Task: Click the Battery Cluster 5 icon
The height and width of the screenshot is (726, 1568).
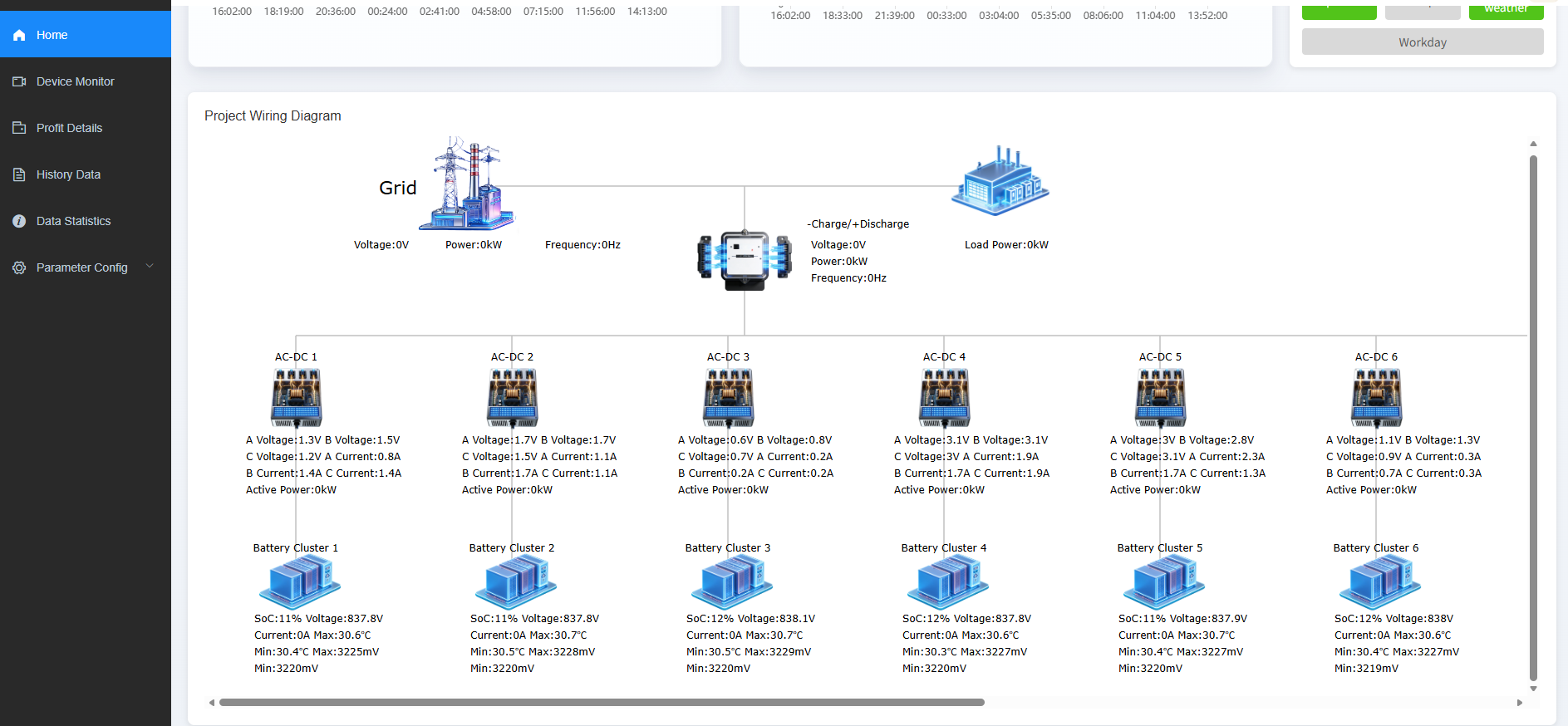Action: tap(1163, 582)
